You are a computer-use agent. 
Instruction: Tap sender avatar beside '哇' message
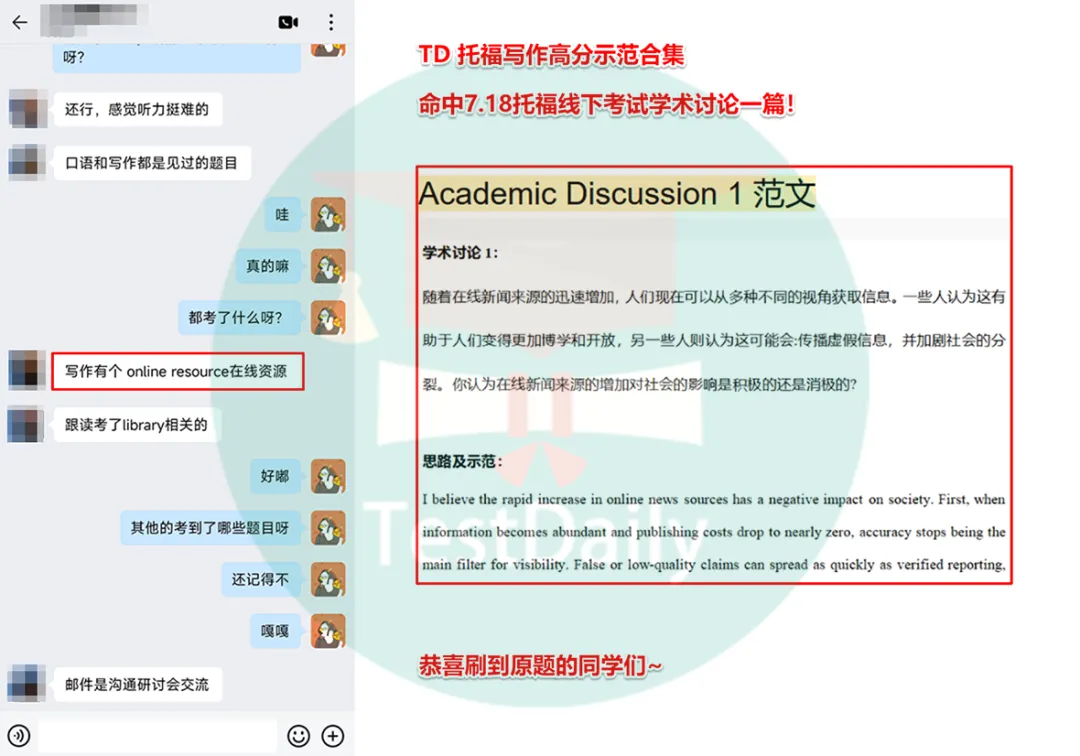tap(328, 215)
